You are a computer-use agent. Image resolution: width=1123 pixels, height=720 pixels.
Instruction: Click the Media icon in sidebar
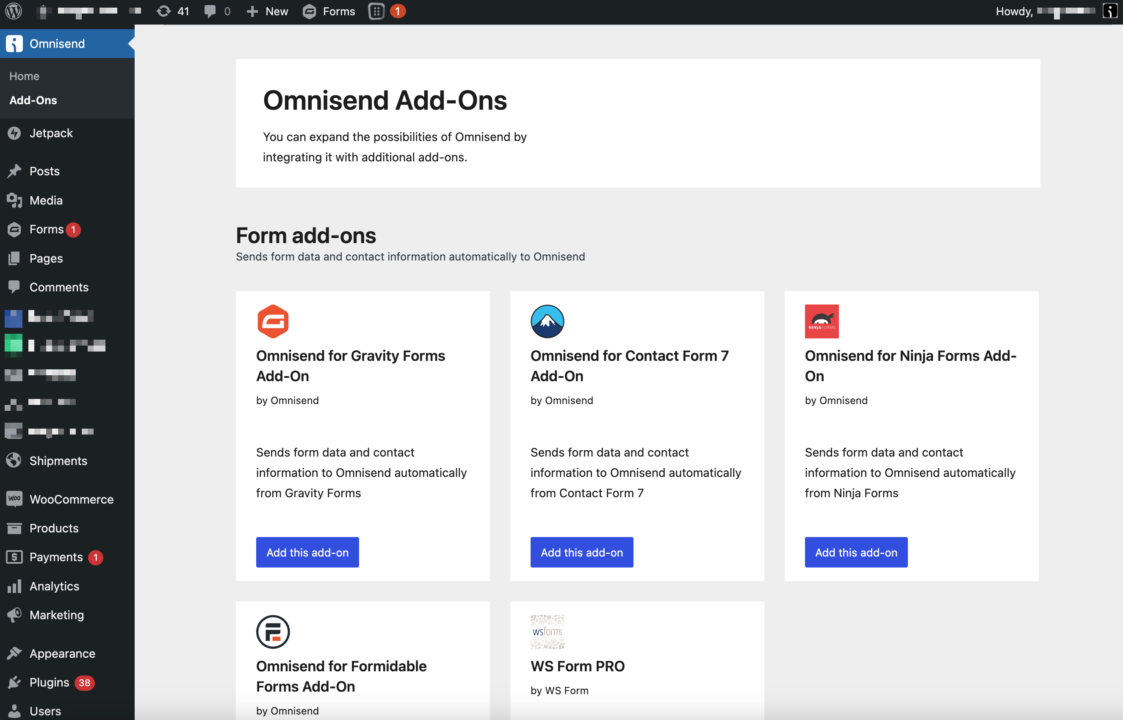point(14,201)
